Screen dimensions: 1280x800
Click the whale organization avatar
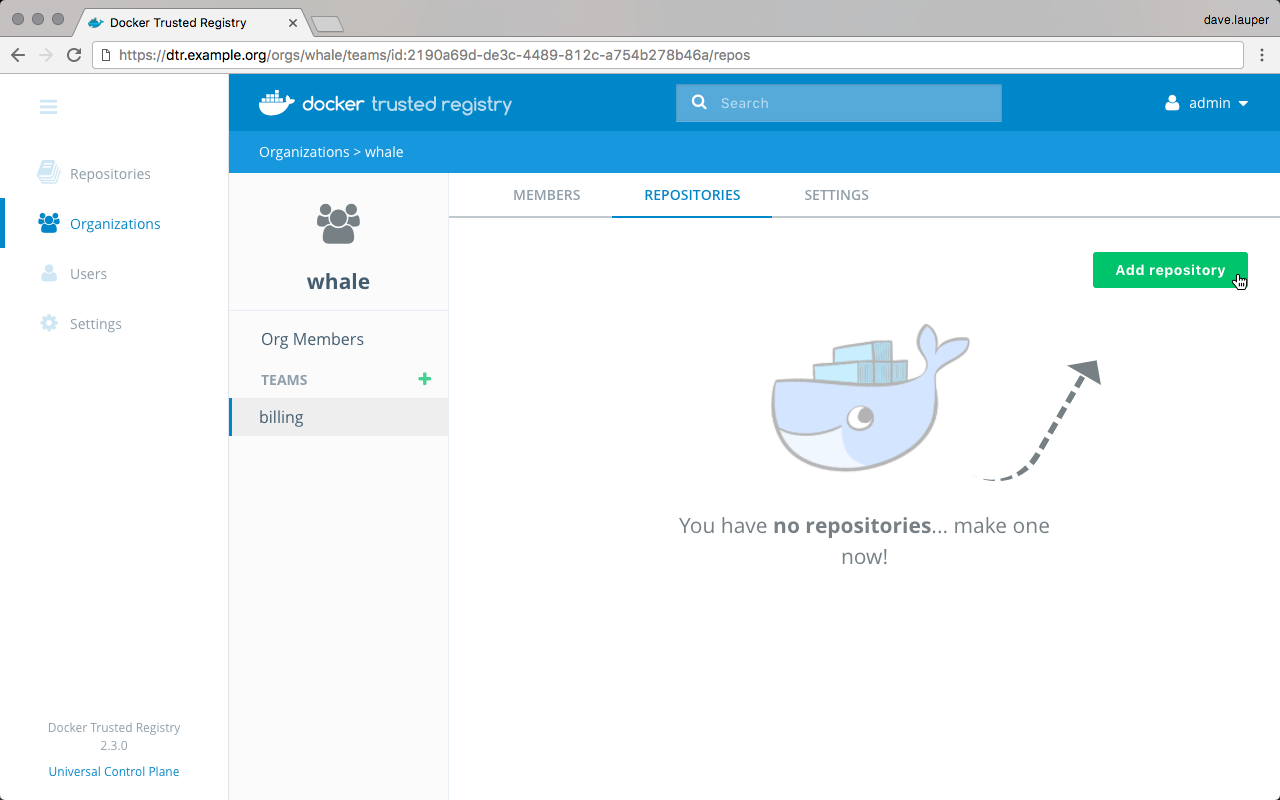(x=338, y=223)
